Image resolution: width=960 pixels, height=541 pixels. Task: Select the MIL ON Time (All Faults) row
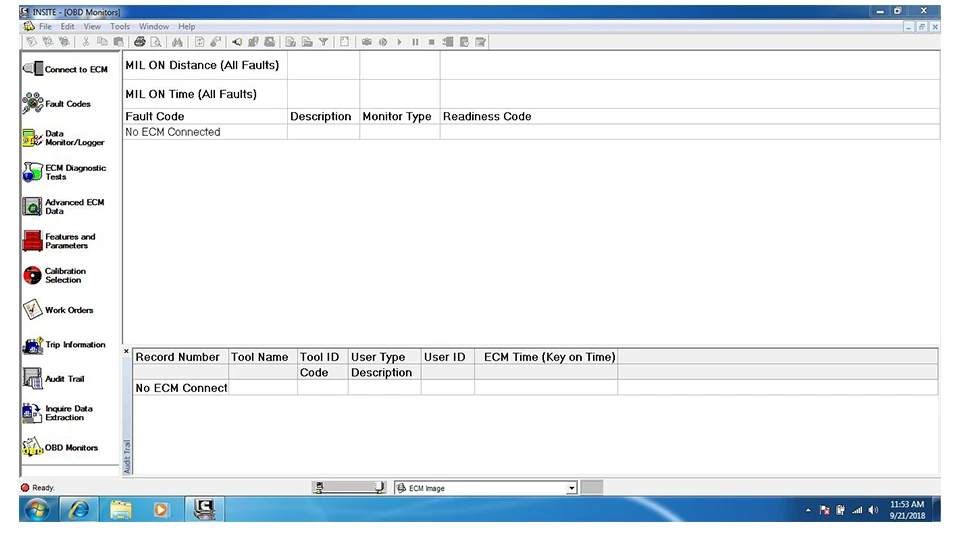[531, 94]
